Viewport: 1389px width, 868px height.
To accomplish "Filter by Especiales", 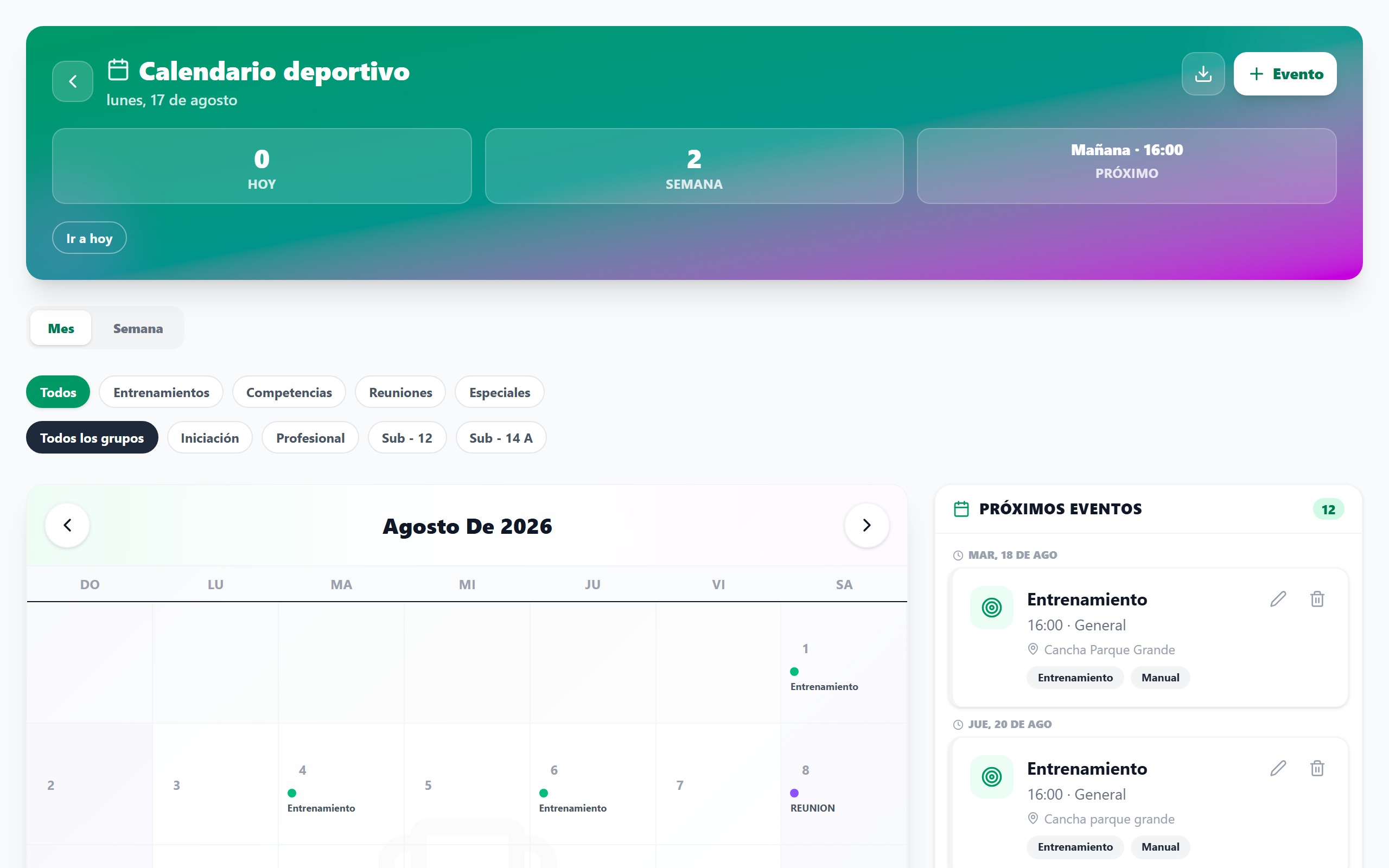I will (500, 392).
